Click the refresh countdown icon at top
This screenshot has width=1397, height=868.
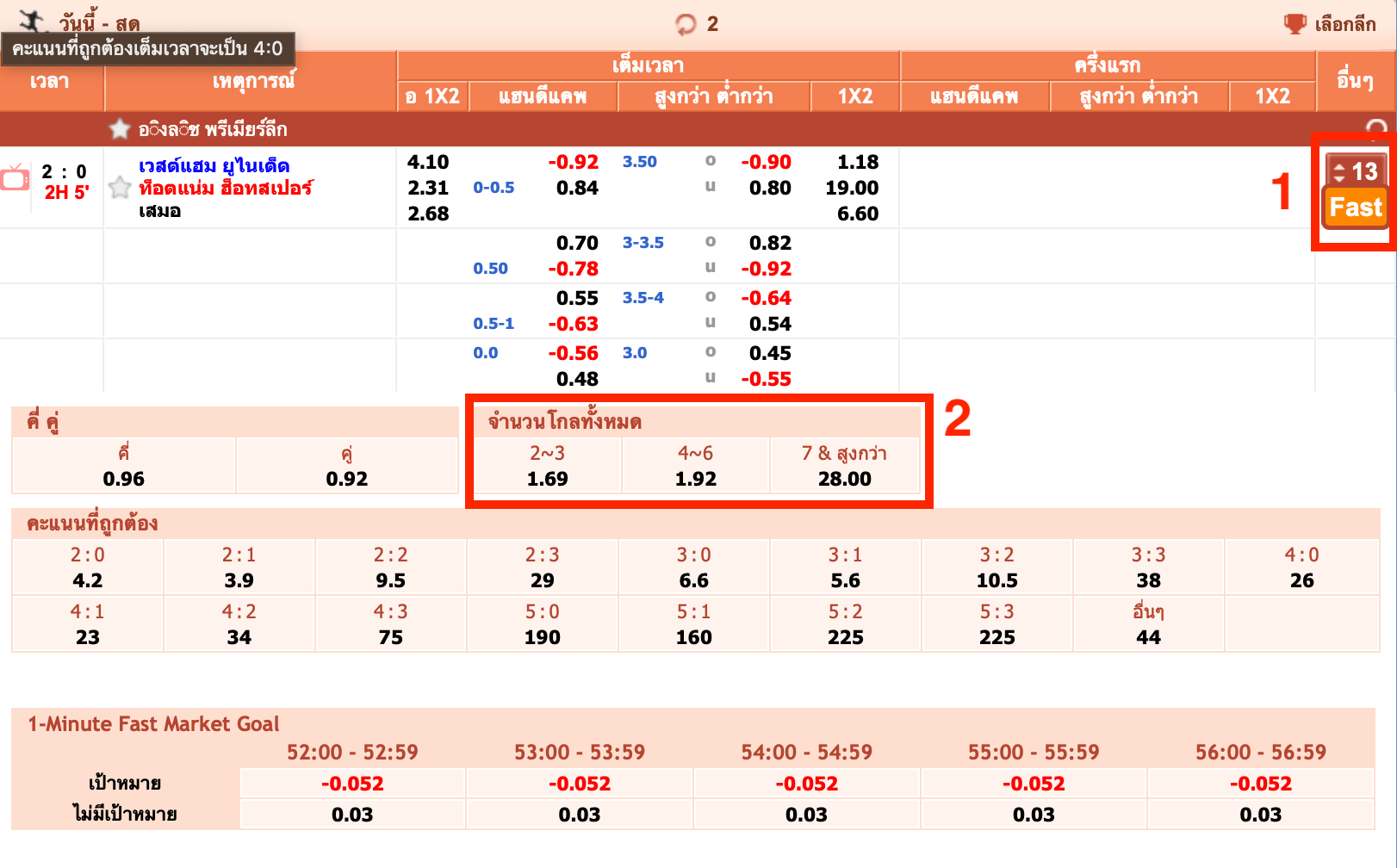coord(686,24)
